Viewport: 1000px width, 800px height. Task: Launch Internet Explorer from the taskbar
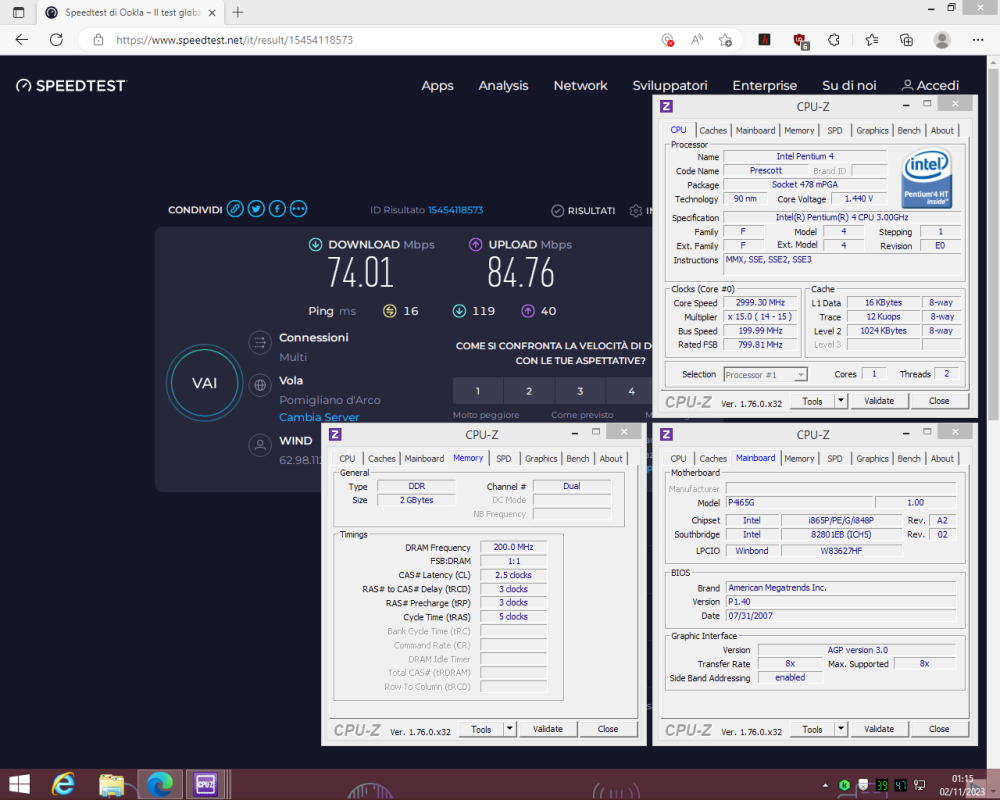pyautogui.click(x=63, y=785)
